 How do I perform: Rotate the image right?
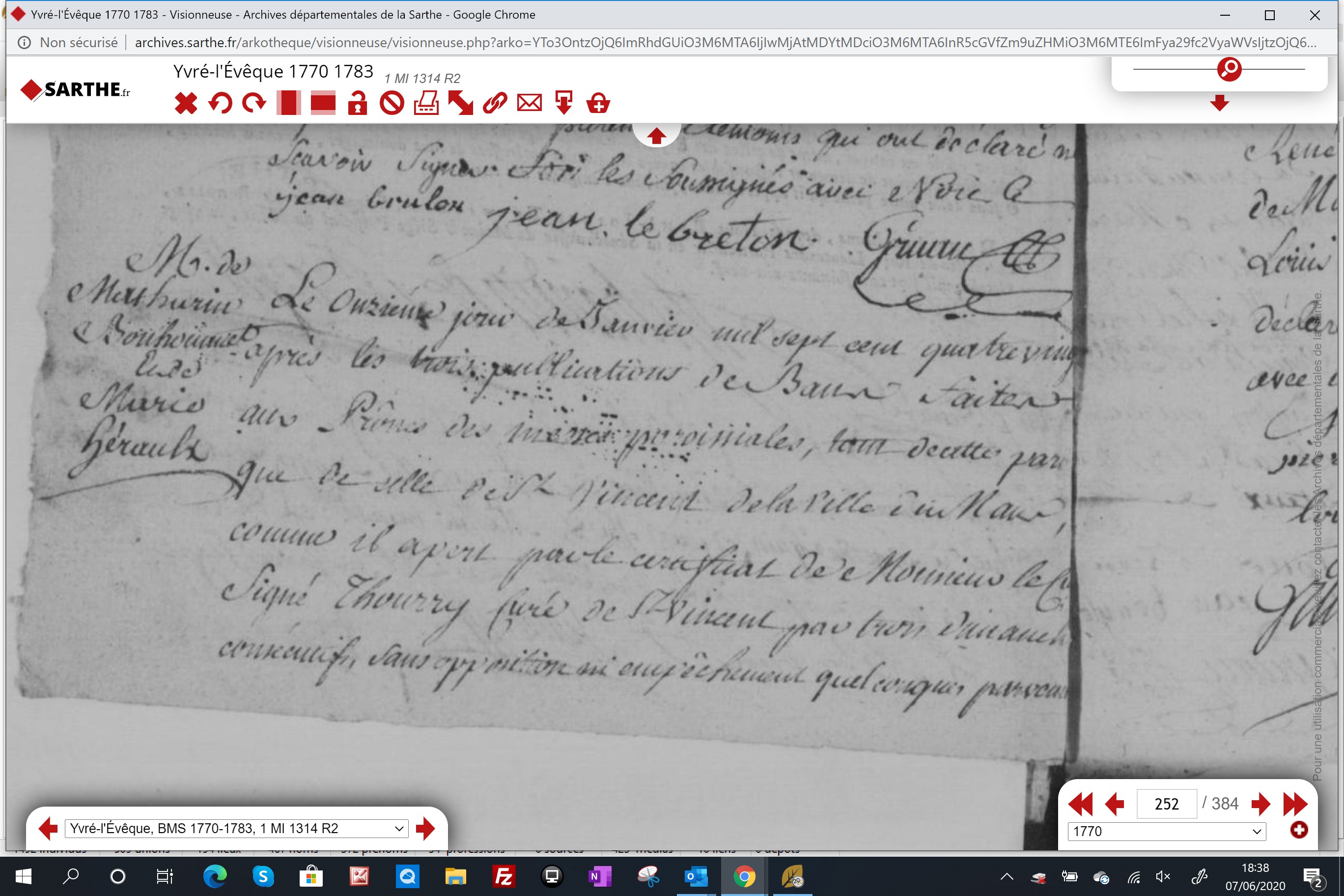(x=254, y=104)
